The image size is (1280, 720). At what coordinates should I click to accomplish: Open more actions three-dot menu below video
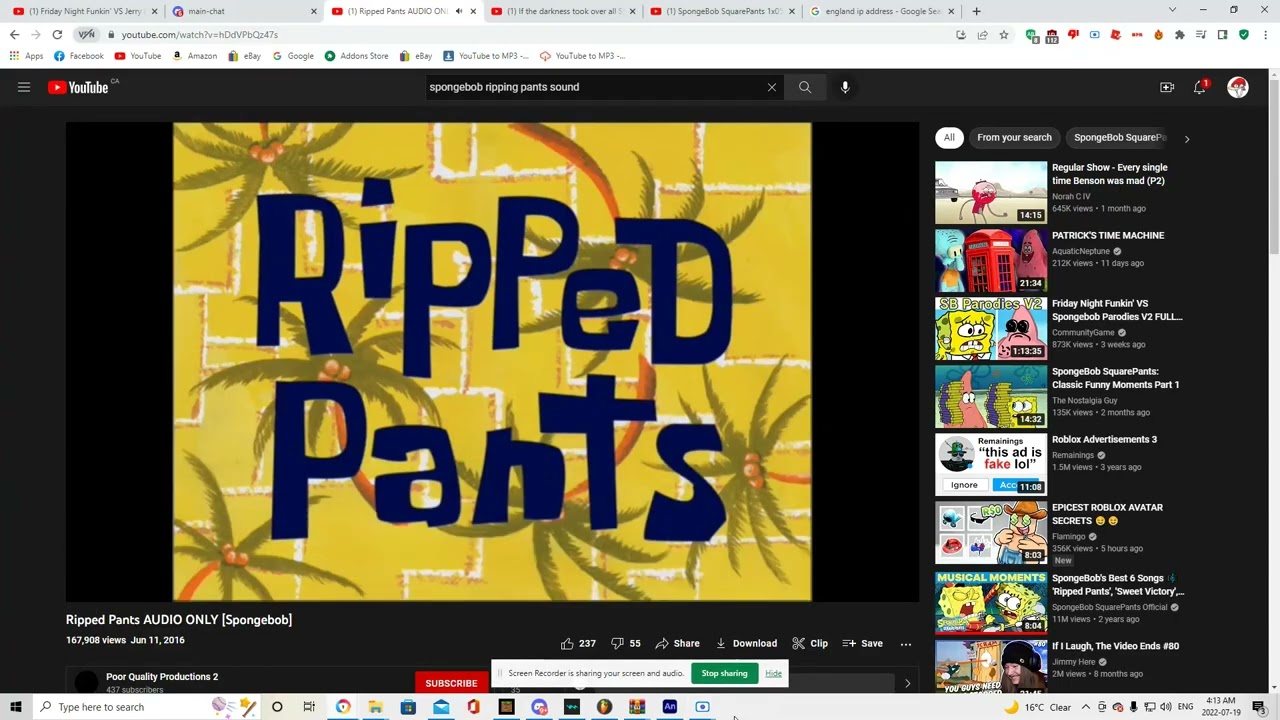click(906, 644)
